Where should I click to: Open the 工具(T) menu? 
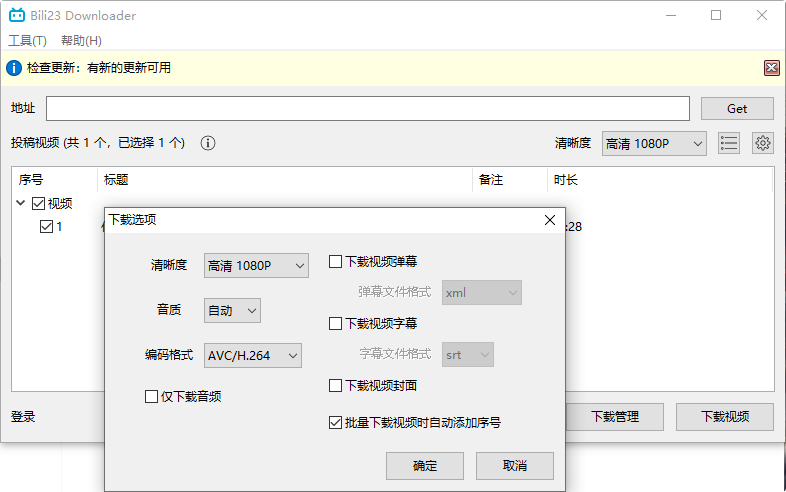(28, 41)
